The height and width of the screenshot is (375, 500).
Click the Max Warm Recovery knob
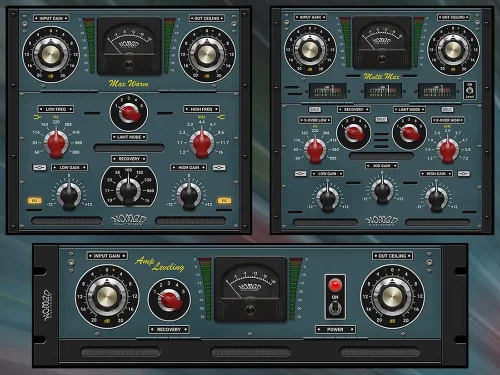coord(129,190)
